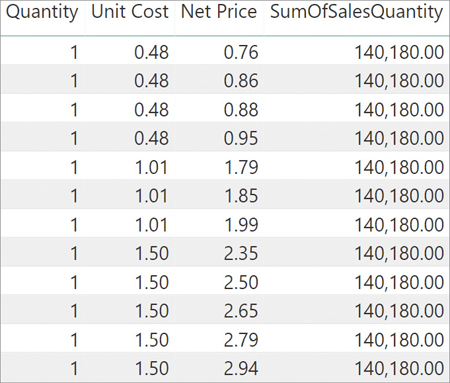Screen dimensions: 450x383
Task: Click Net Price value 1.99
Action: (241, 225)
